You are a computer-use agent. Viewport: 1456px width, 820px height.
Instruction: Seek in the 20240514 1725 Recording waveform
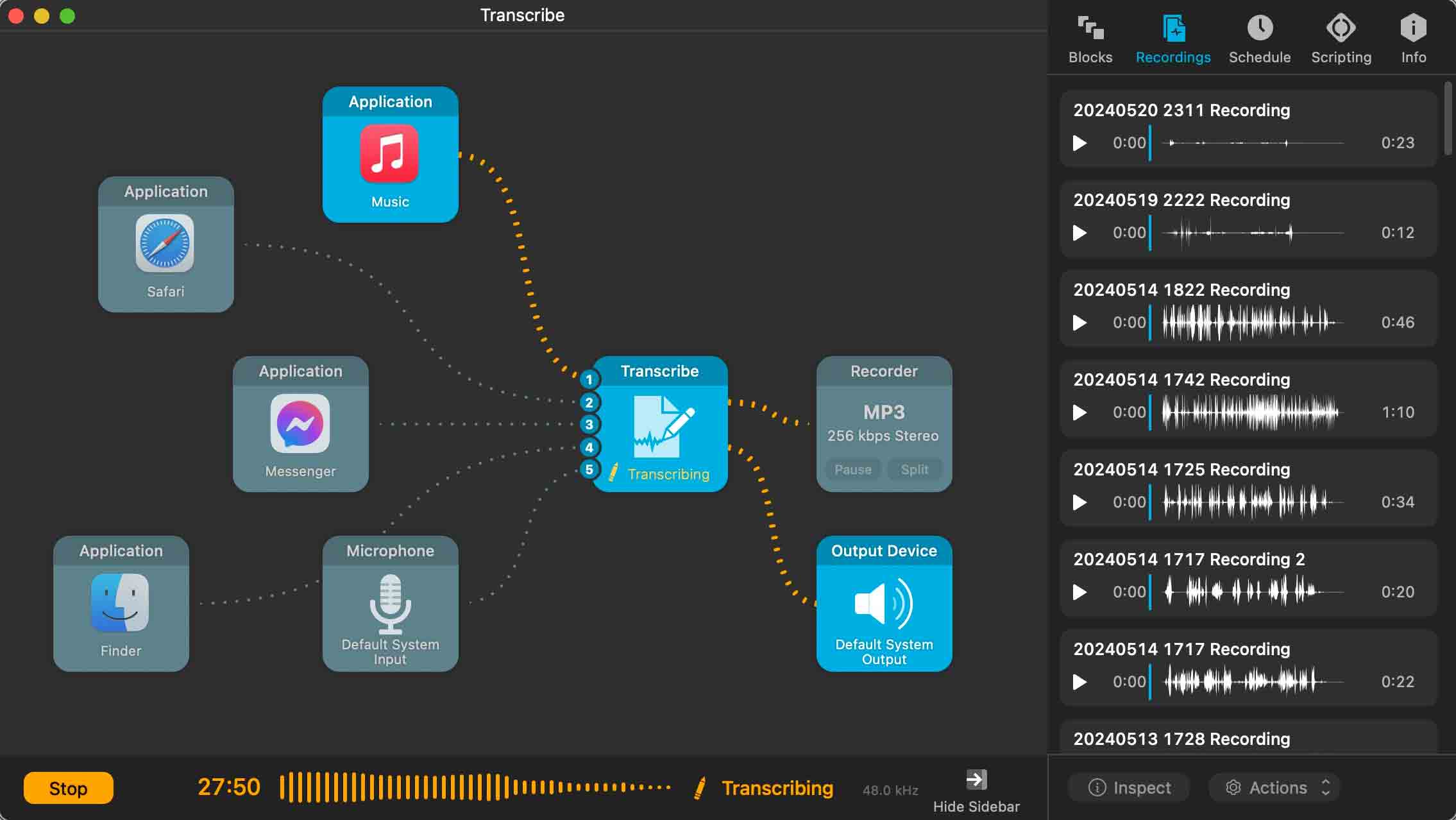point(1253,502)
